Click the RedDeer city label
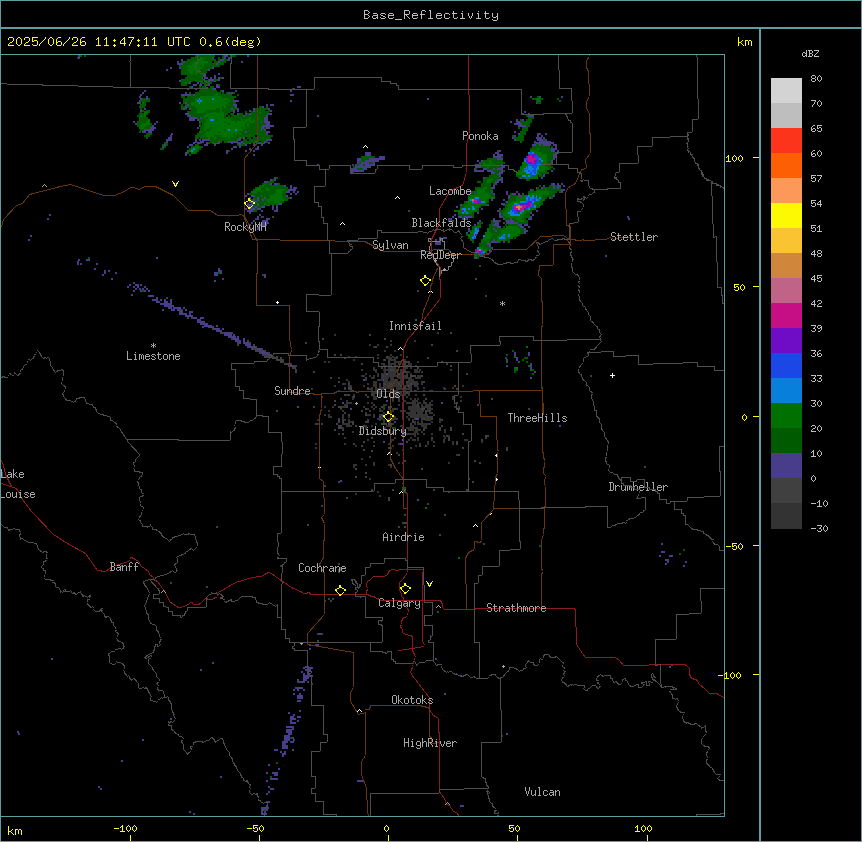This screenshot has height=842, width=862. coord(441,255)
